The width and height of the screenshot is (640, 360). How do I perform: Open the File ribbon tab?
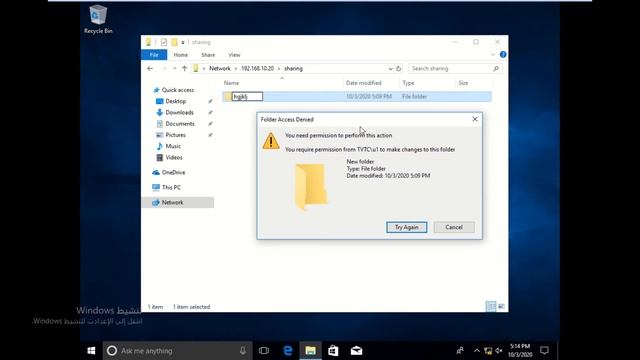154,55
